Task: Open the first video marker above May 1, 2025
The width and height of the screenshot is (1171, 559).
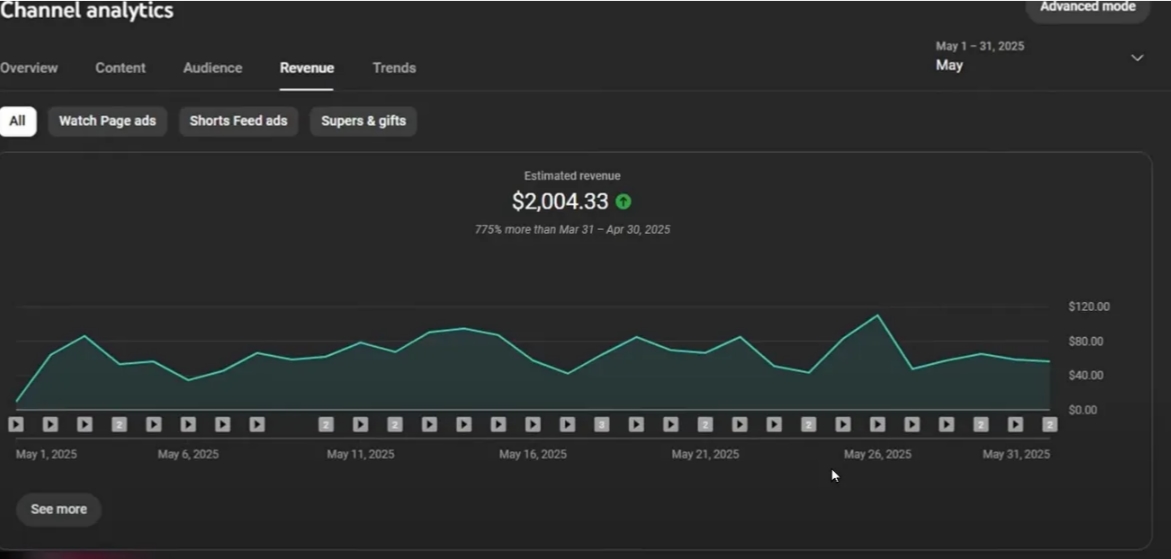Action: pyautogui.click(x=16, y=425)
